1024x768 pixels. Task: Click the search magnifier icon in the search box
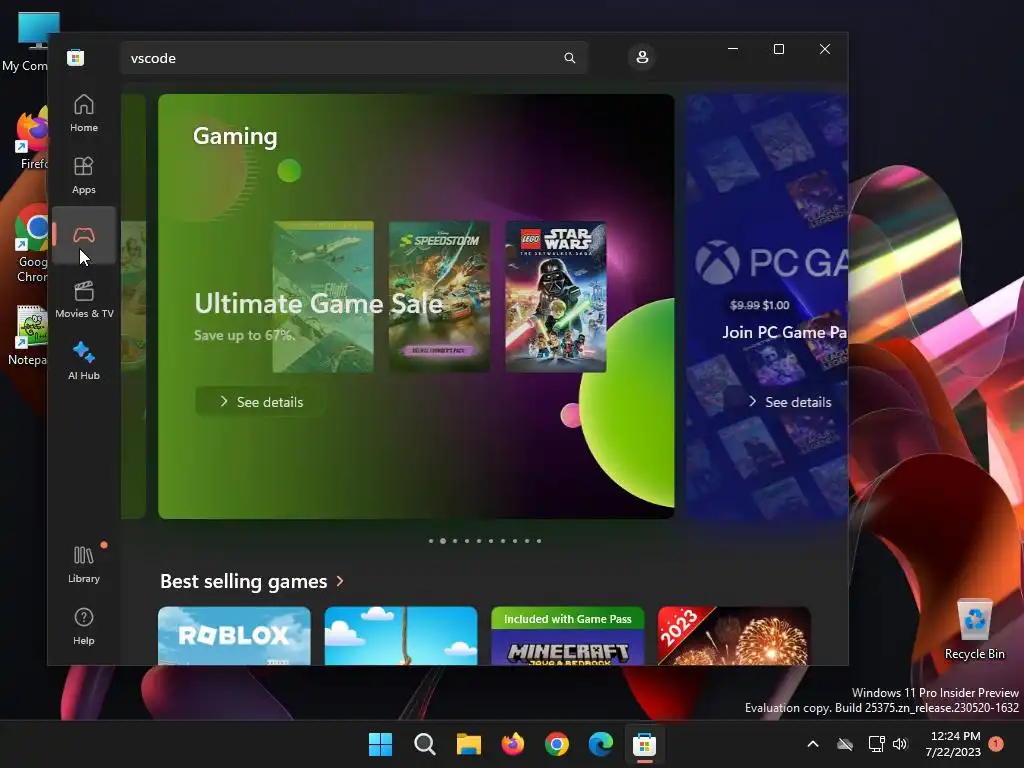coord(569,58)
